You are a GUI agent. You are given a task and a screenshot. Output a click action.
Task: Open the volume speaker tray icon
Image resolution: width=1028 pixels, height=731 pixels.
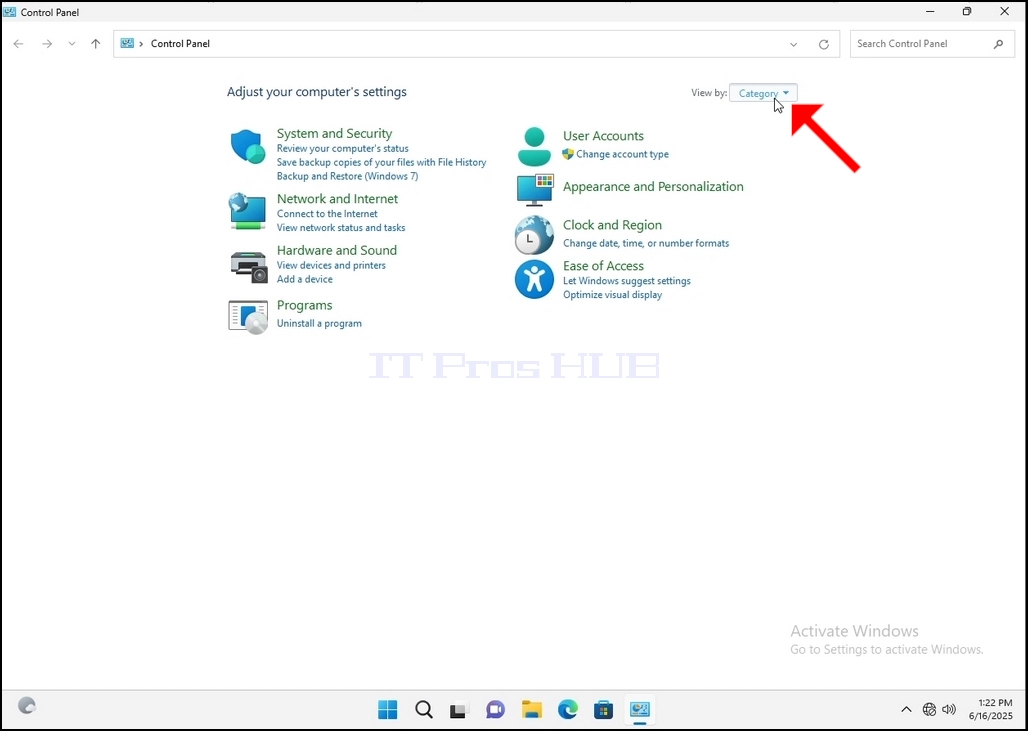pyautogui.click(x=949, y=709)
